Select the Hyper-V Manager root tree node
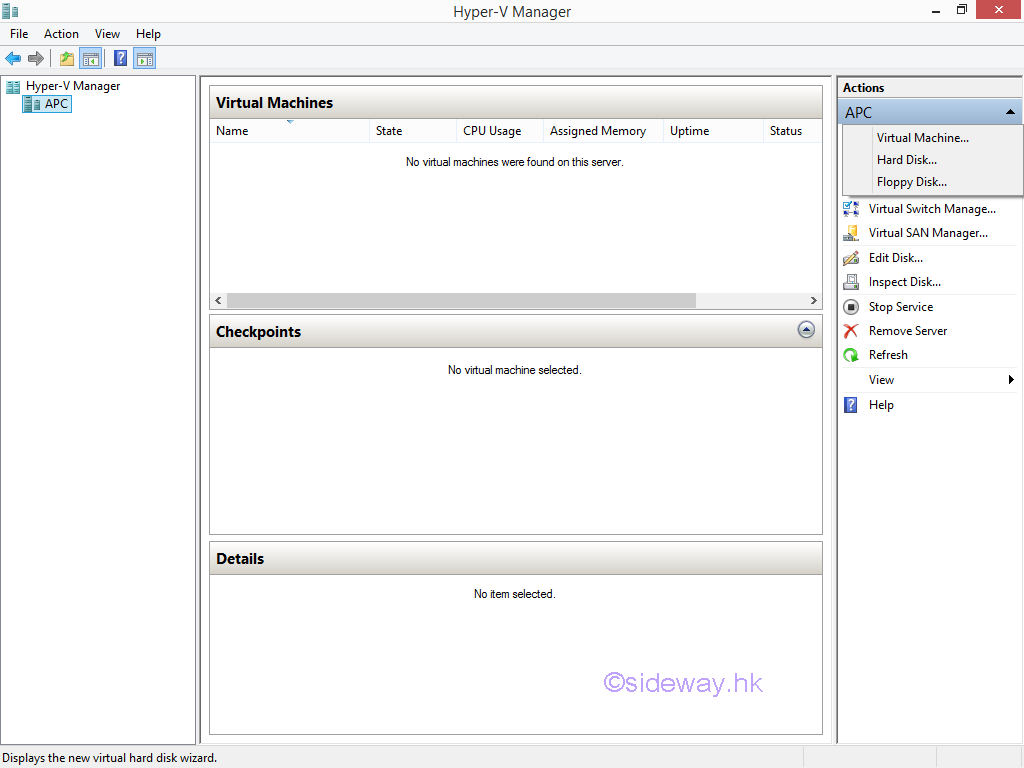 pos(72,86)
